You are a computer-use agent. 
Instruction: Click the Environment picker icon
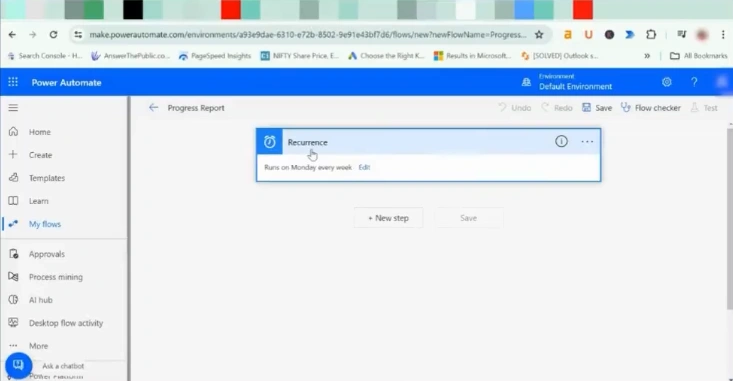click(526, 82)
